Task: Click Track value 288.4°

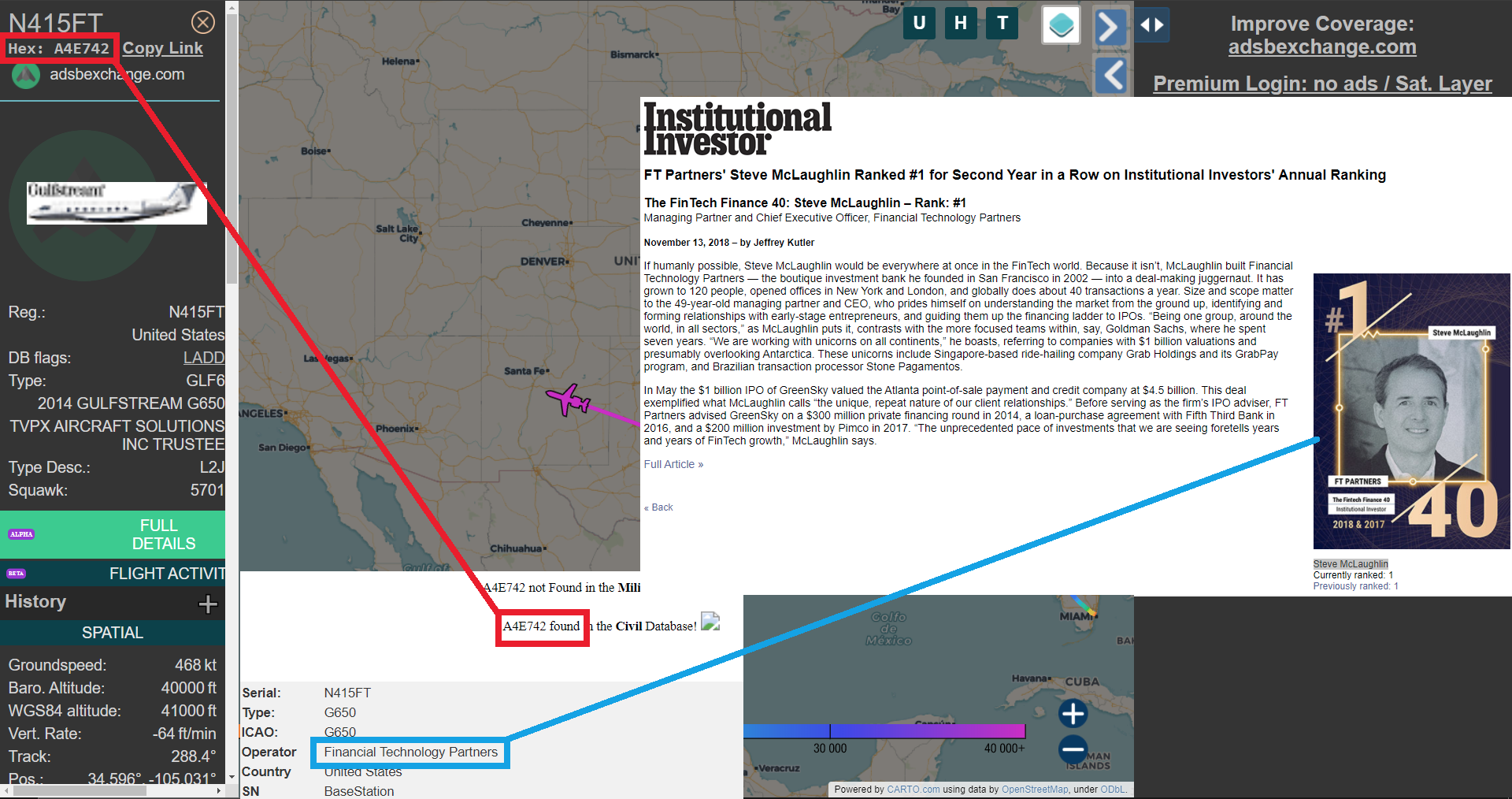Action: pos(193,756)
